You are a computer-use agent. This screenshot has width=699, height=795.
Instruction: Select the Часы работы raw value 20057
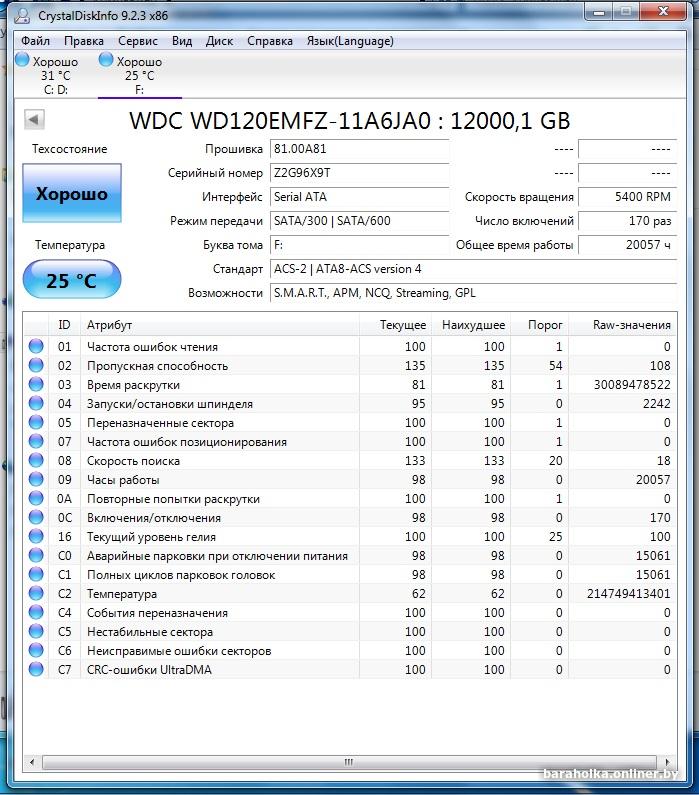point(653,480)
